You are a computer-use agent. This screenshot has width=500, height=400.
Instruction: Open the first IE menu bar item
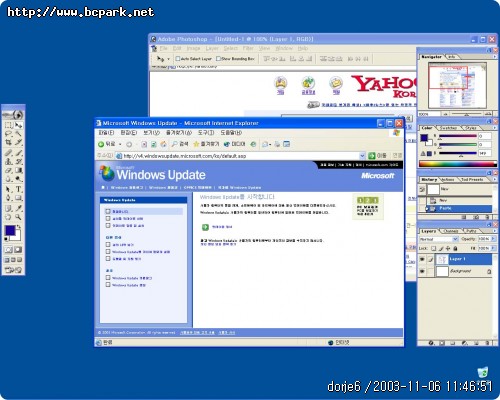[x=106, y=133]
